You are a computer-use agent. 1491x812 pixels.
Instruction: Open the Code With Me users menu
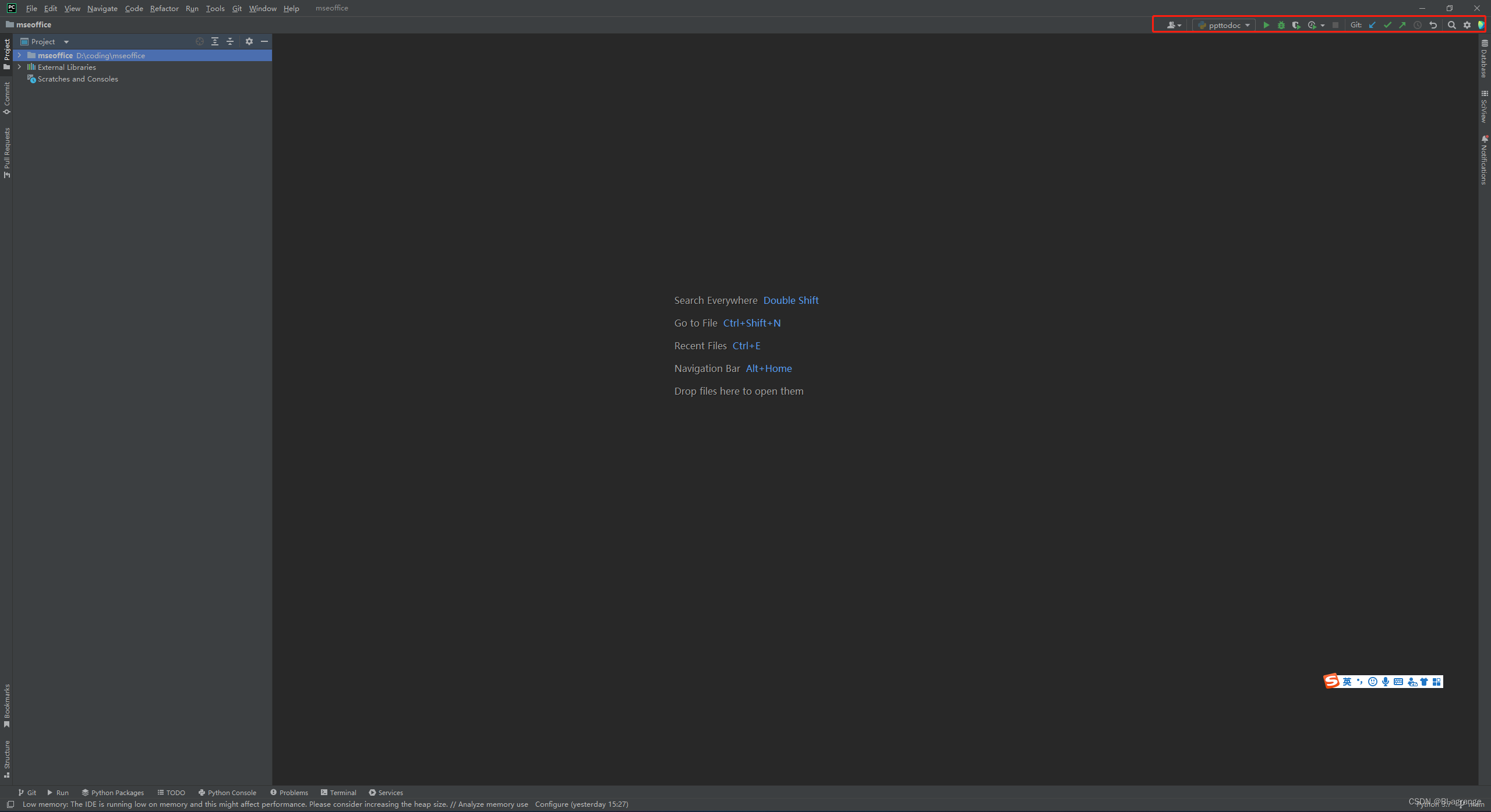point(1171,25)
